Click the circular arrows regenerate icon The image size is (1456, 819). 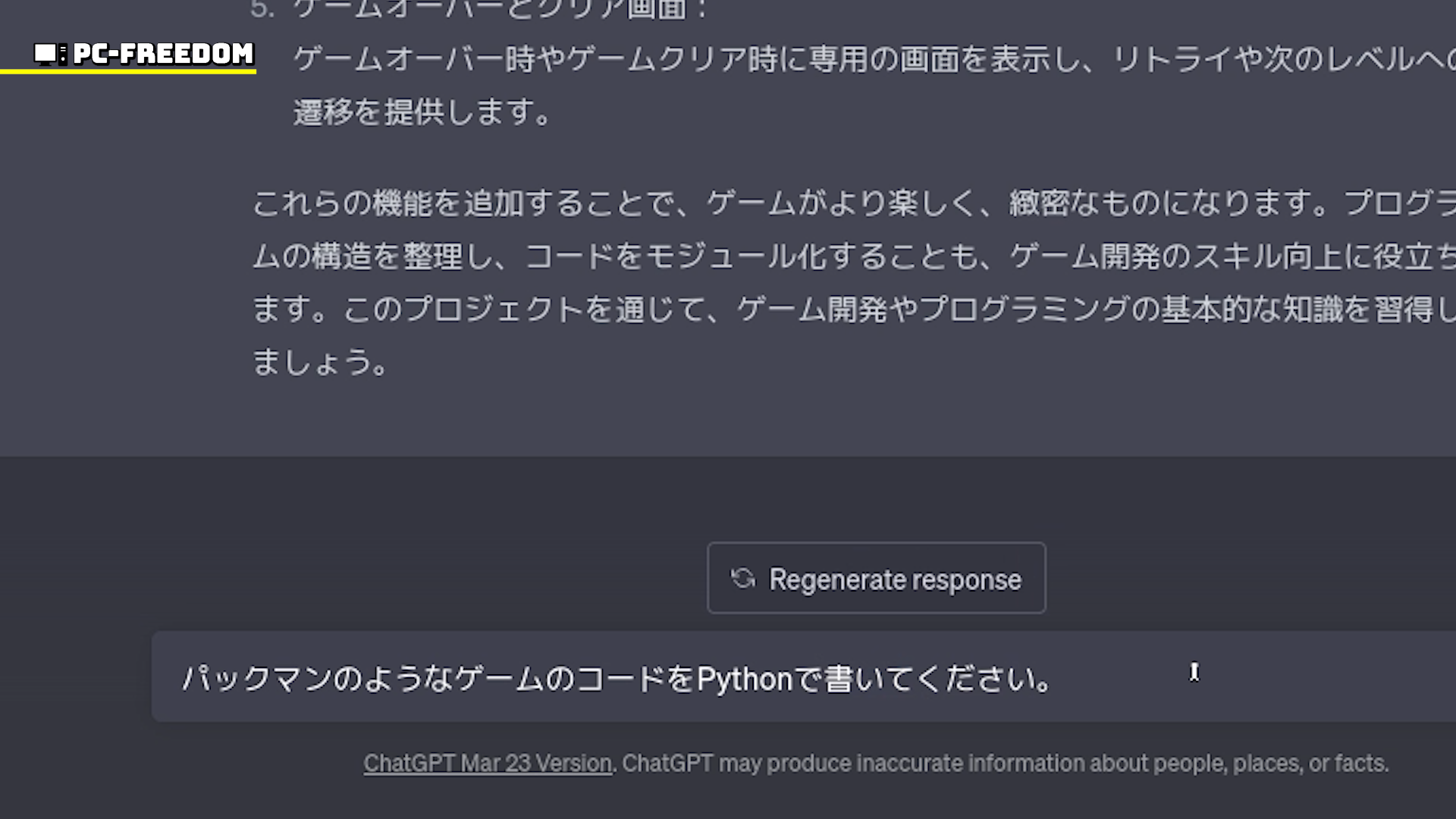pyautogui.click(x=742, y=579)
